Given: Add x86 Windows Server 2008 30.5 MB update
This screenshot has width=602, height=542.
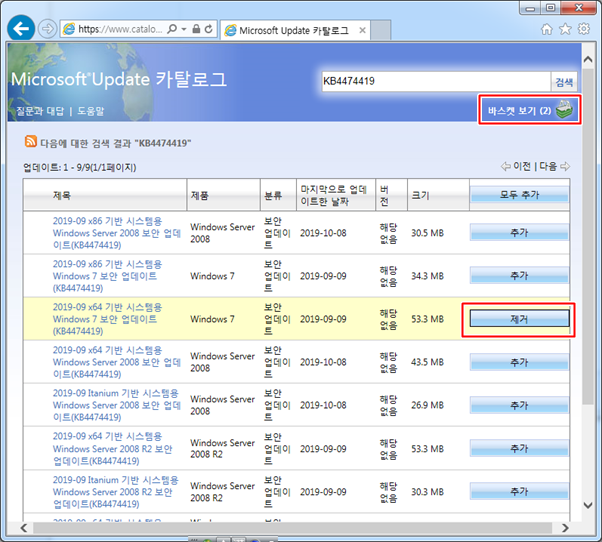Looking at the screenshot, I should pyautogui.click(x=519, y=232).
